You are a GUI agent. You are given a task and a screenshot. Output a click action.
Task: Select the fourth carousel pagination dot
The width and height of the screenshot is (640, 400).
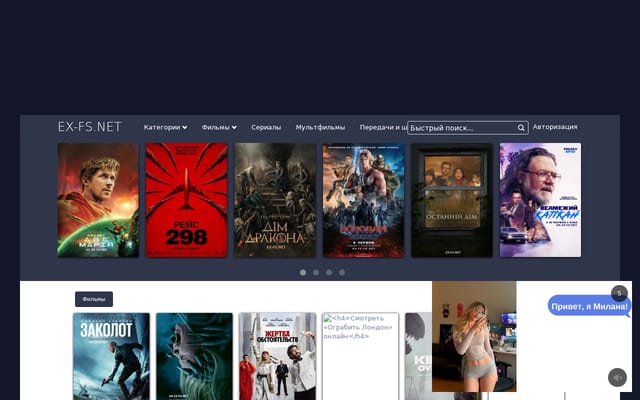(x=342, y=272)
